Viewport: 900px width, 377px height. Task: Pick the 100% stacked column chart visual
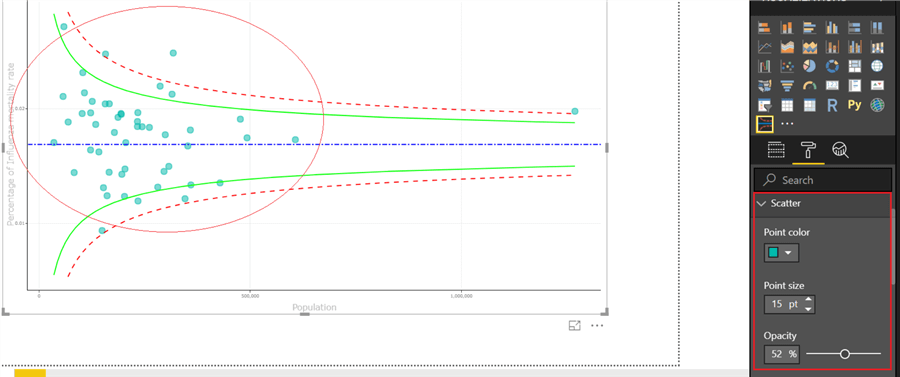point(877,28)
